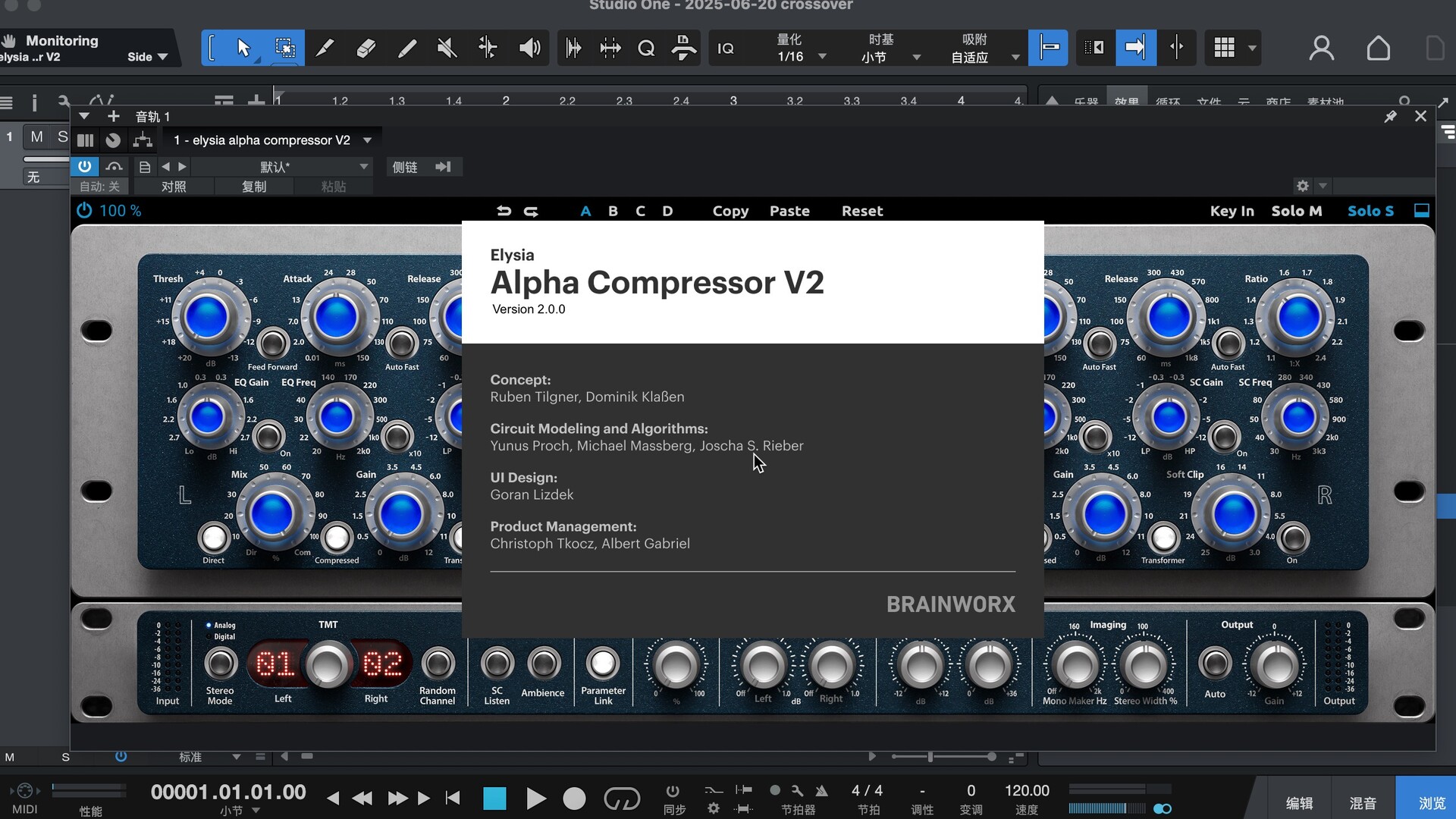Toggle Key In option

point(1232,211)
